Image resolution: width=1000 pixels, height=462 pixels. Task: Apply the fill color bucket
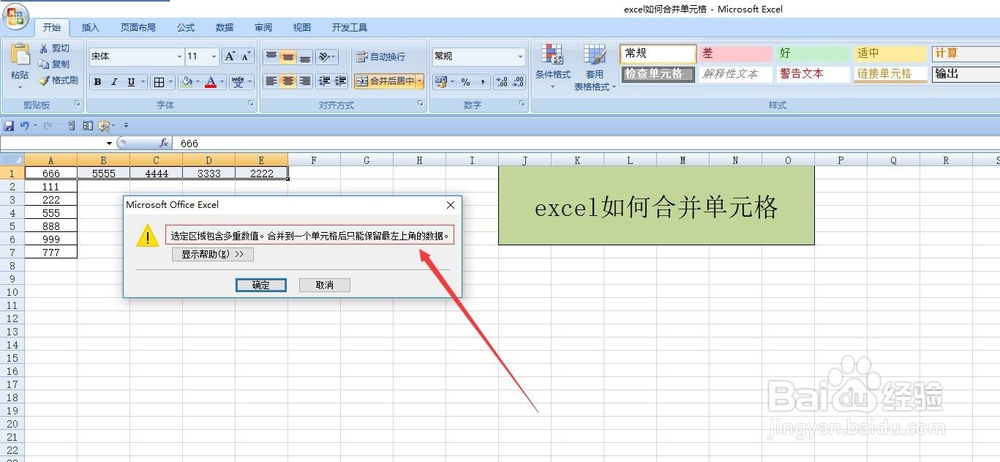click(x=186, y=82)
